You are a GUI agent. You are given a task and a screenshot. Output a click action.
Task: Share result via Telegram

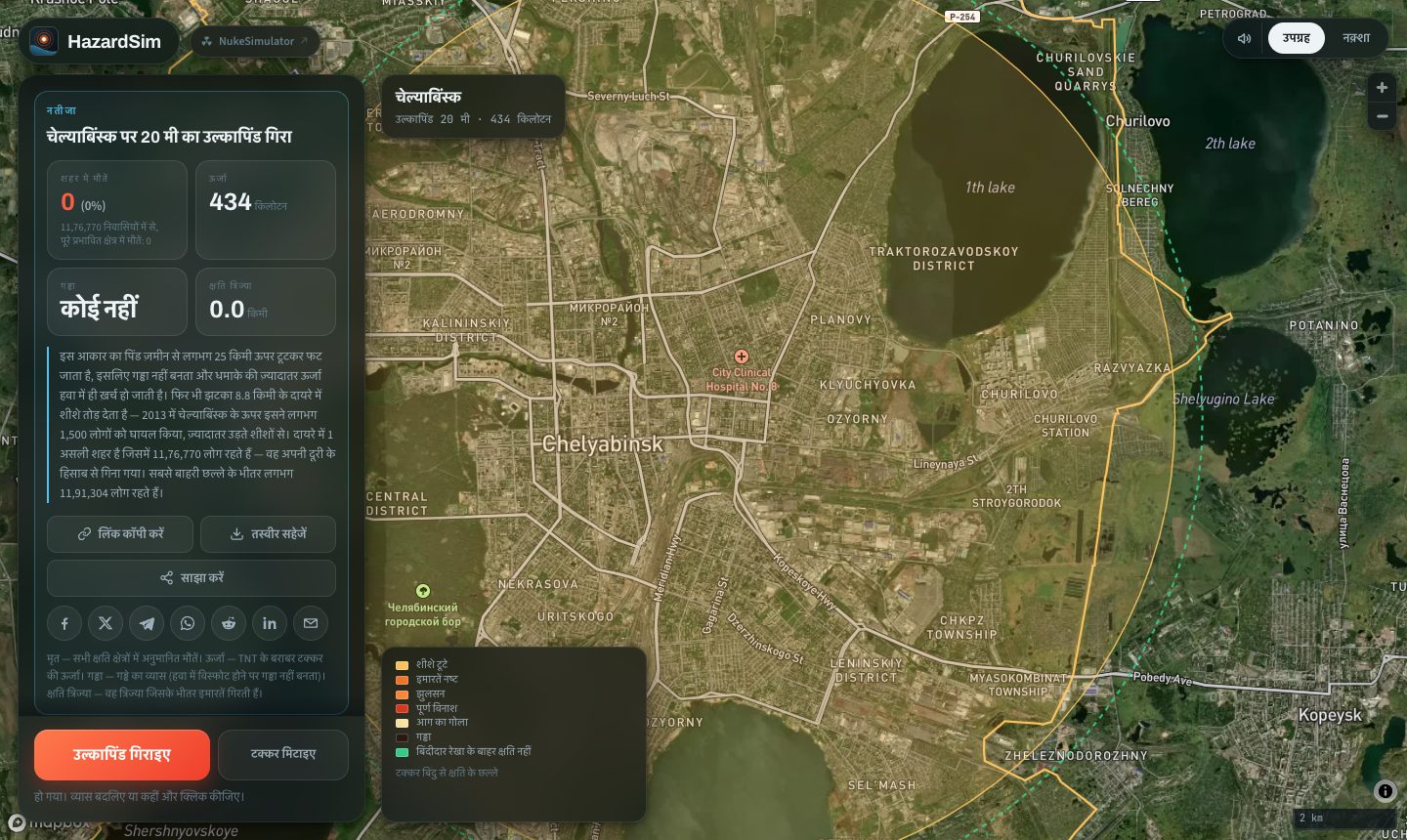(x=147, y=623)
